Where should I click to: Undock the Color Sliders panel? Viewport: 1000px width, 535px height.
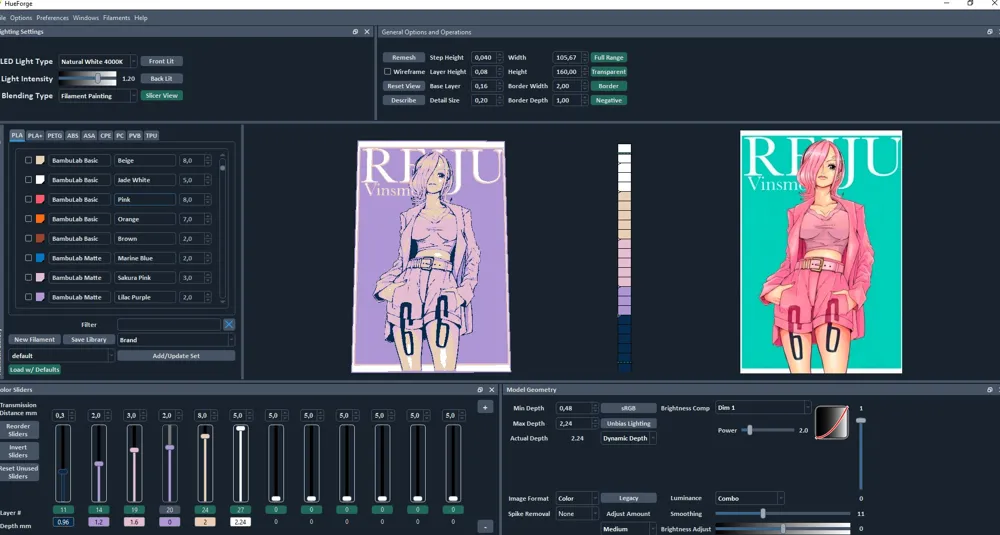[x=480, y=390]
